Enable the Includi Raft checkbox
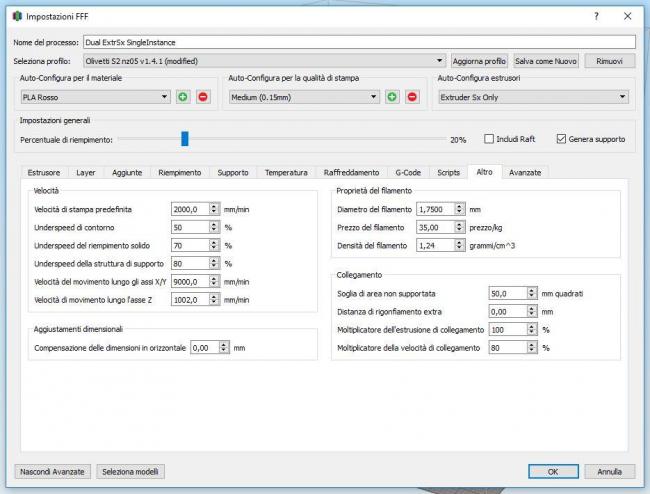 [490, 139]
